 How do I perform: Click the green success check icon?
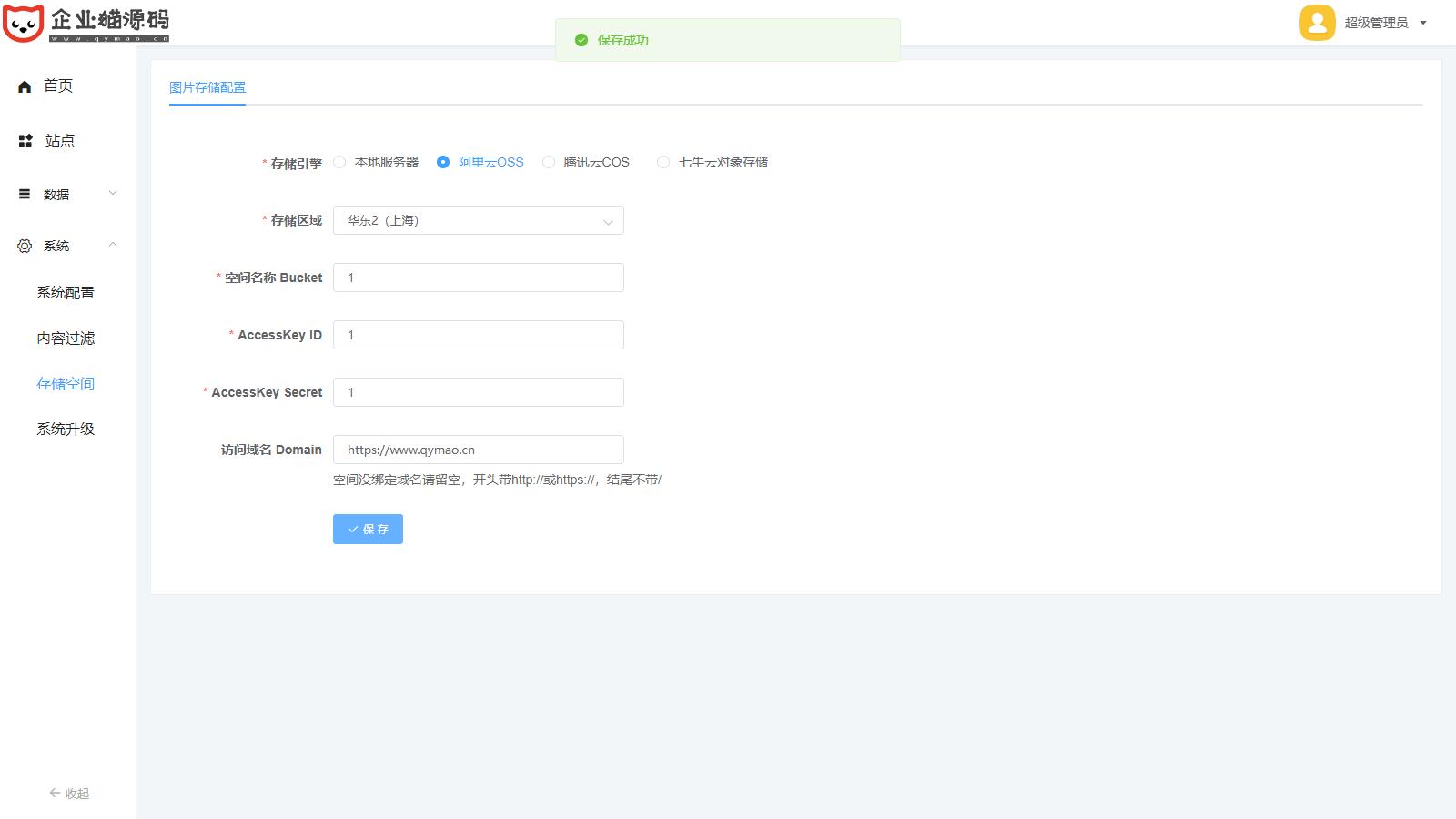[x=581, y=40]
